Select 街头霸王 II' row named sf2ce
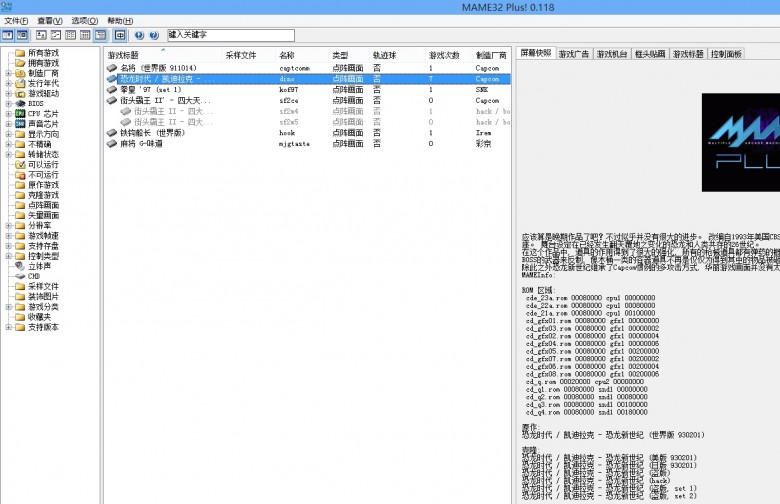Viewport: 780px width, 504px height. [x=308, y=101]
